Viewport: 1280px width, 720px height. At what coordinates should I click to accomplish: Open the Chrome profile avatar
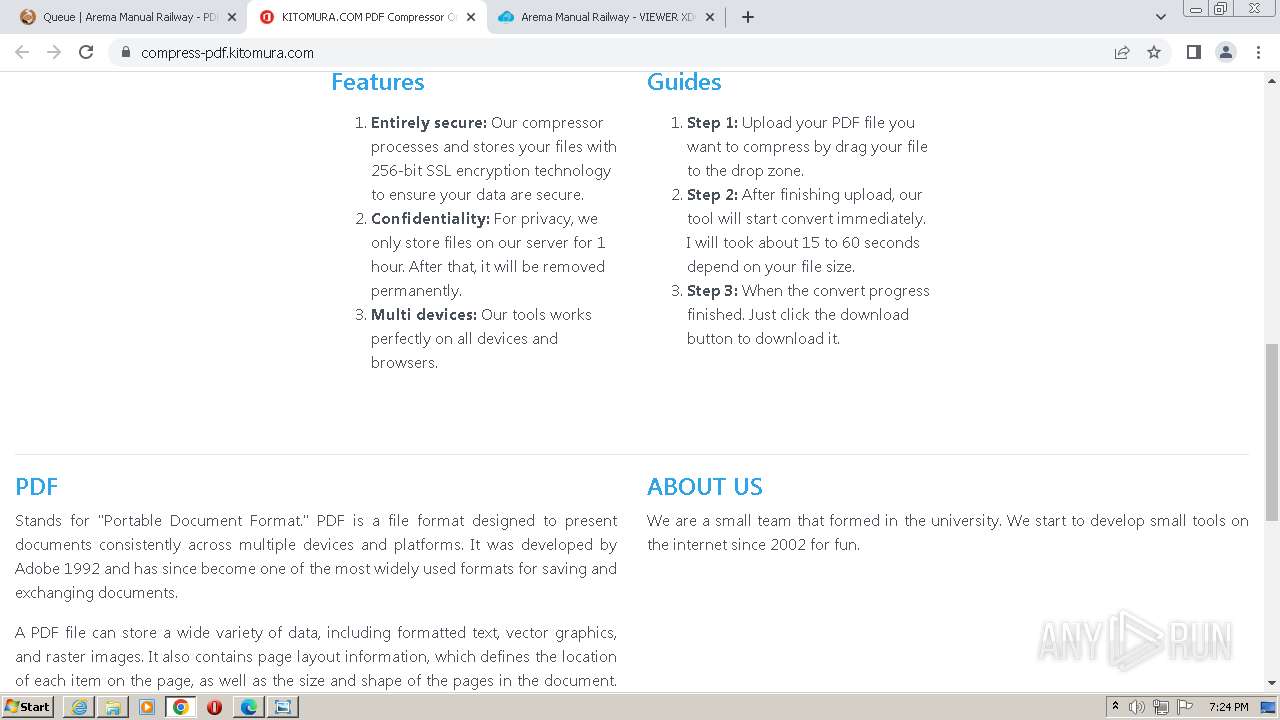(x=1226, y=52)
